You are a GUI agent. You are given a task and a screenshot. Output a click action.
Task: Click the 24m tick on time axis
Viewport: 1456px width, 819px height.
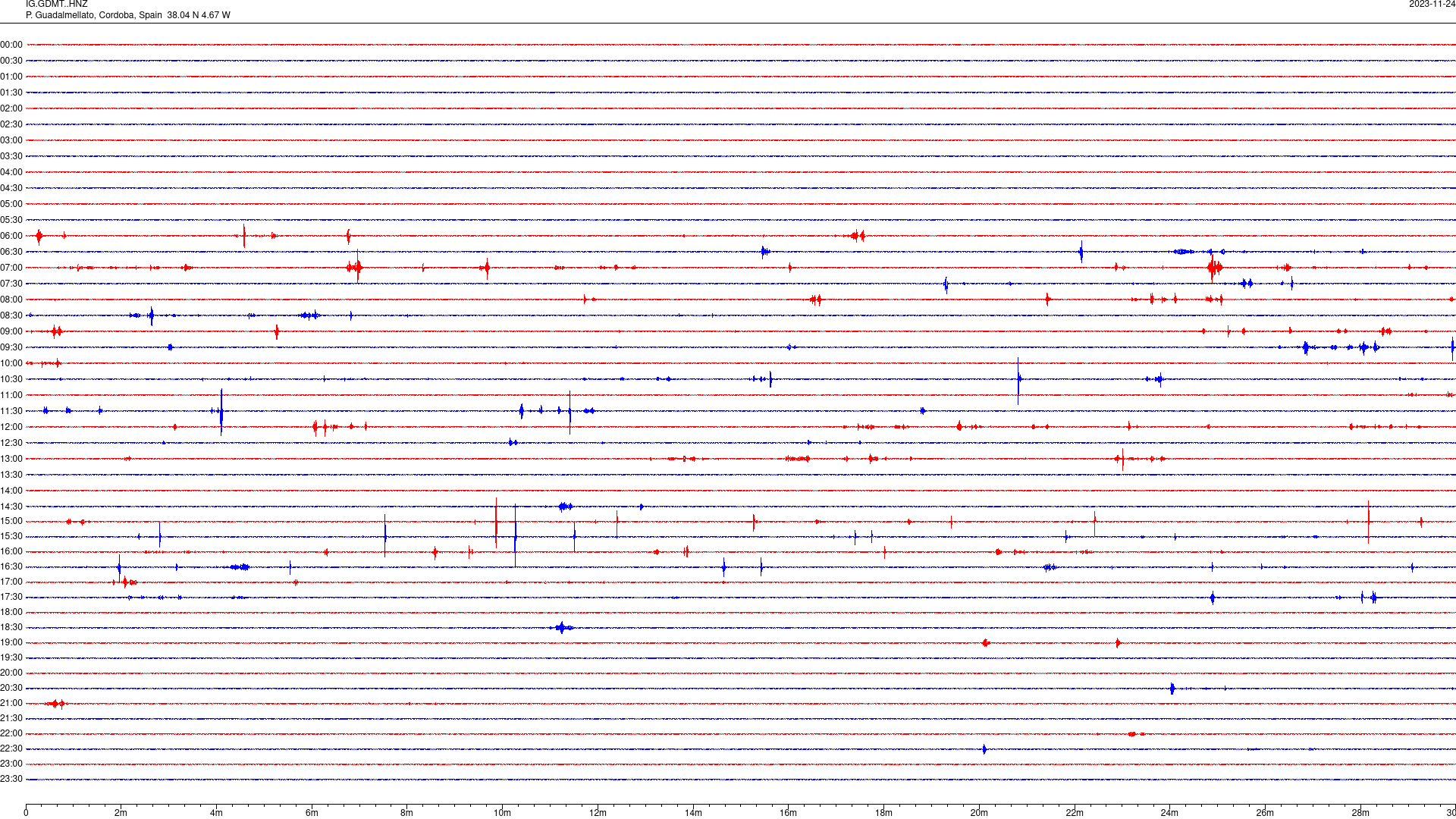pyautogui.click(x=1169, y=813)
